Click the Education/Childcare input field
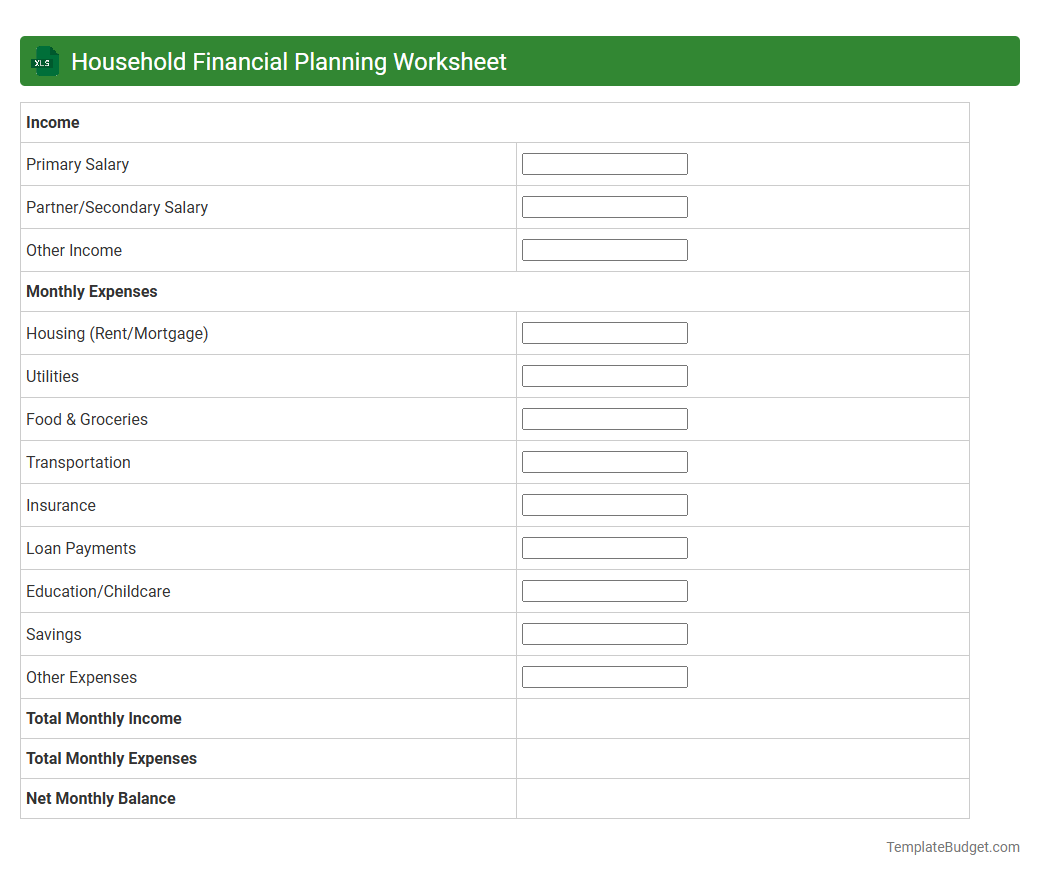The height and width of the screenshot is (876, 1040). point(604,590)
